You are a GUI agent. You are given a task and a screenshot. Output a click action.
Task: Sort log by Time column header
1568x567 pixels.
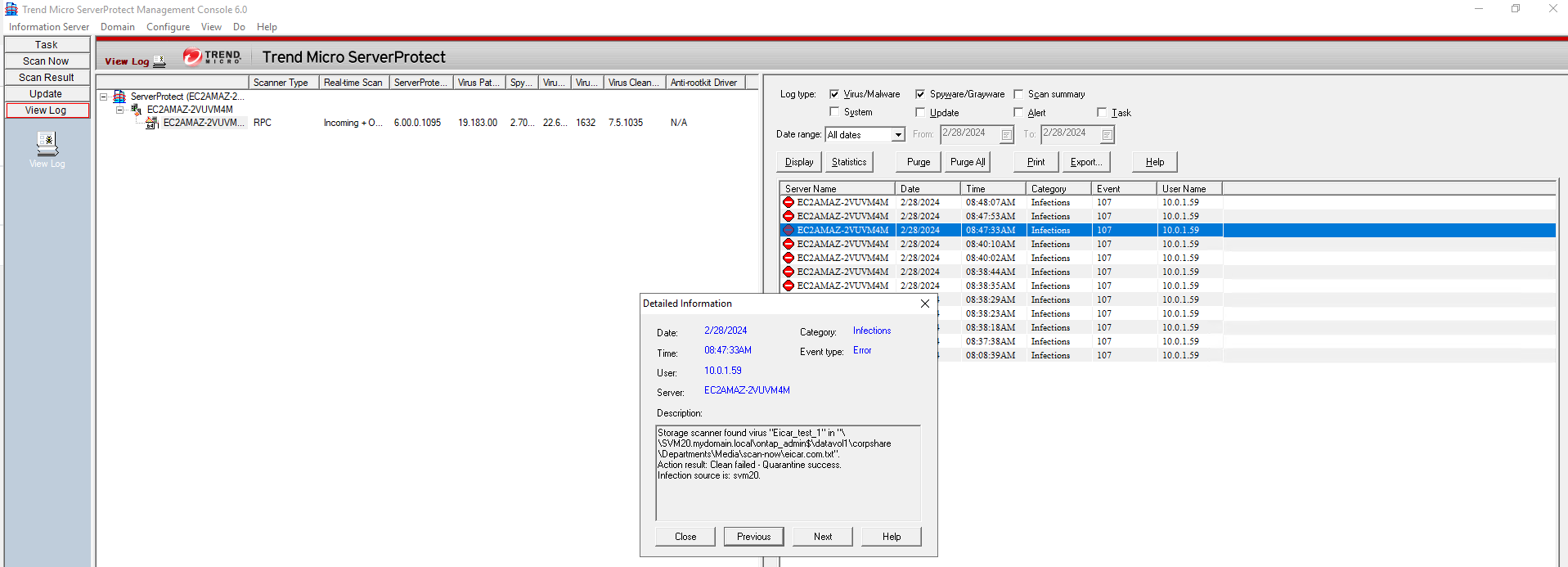coord(993,189)
